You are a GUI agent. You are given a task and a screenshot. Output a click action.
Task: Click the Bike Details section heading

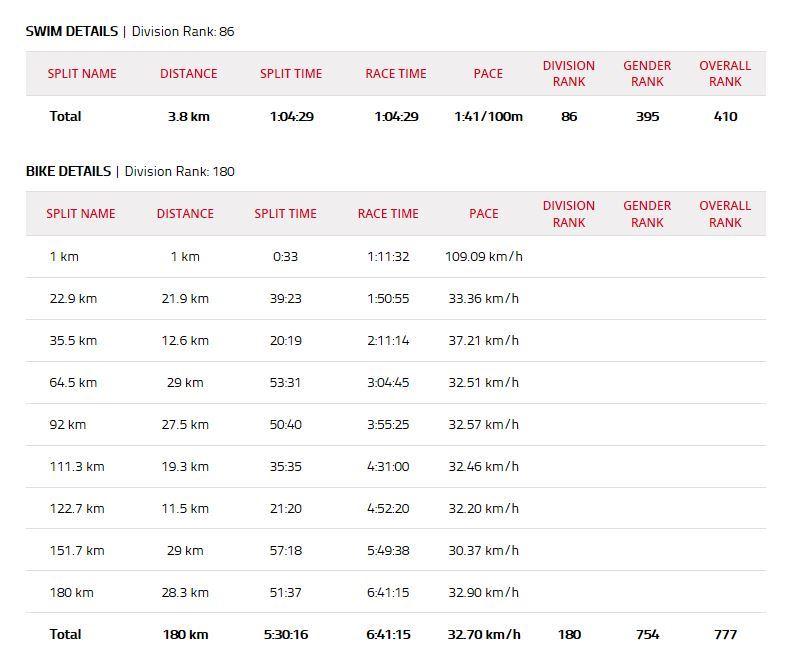point(68,171)
